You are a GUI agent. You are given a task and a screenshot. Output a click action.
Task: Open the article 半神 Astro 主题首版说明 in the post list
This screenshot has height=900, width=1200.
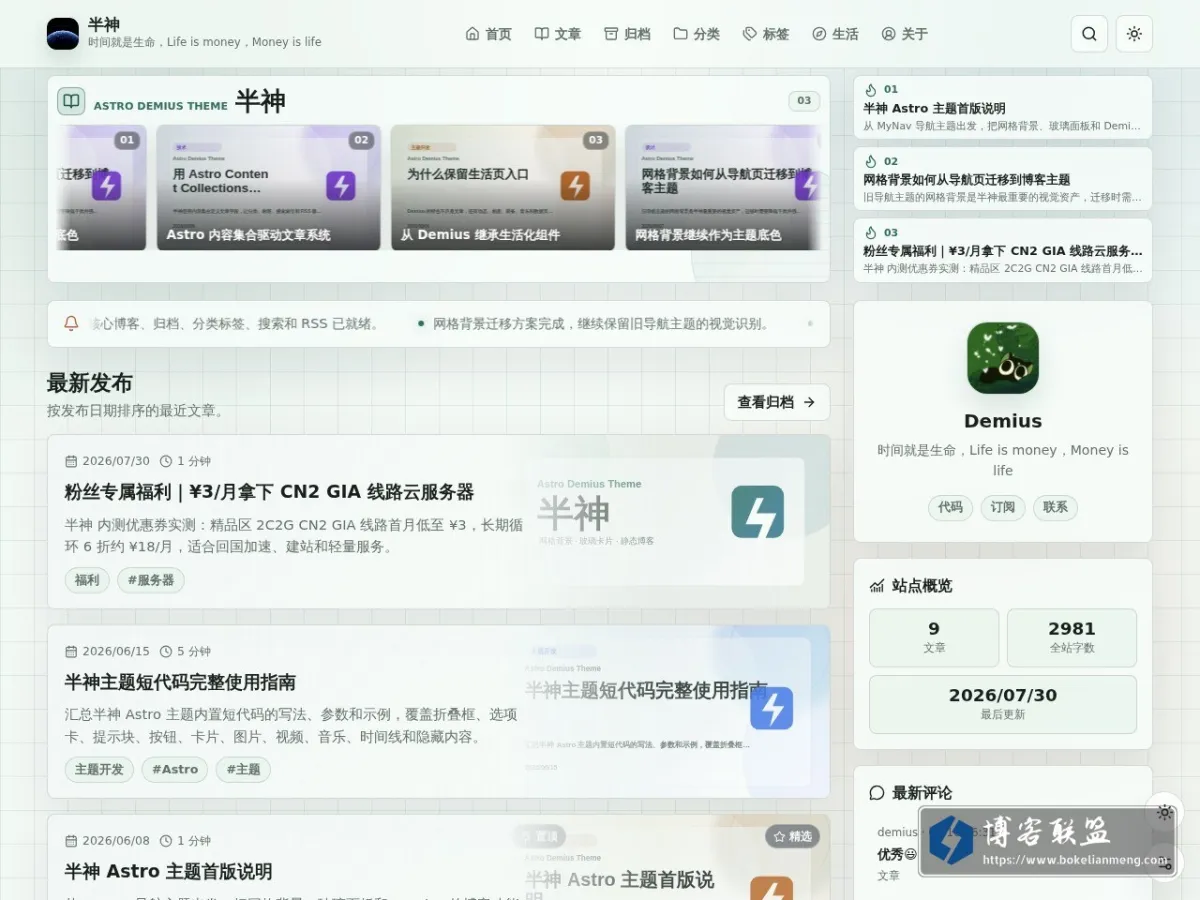168,872
